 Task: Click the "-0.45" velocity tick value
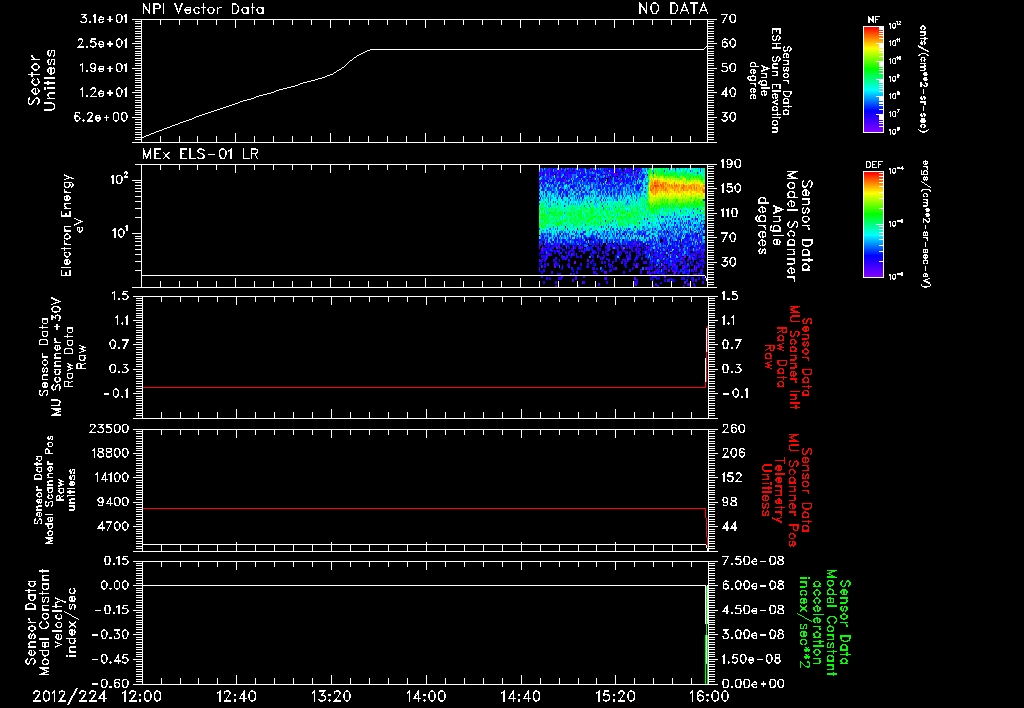point(110,659)
